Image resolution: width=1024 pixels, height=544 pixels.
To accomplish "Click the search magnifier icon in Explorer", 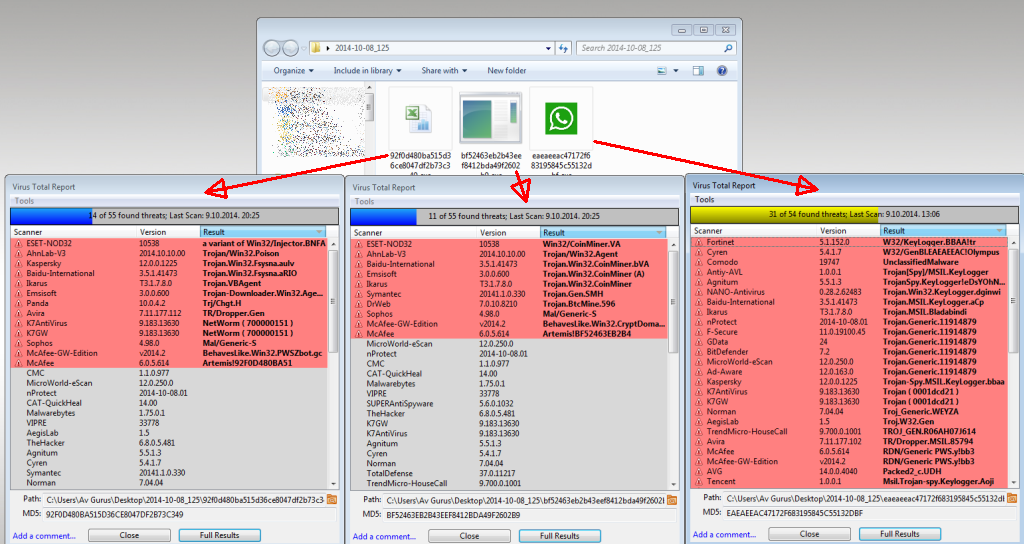I will pos(728,48).
